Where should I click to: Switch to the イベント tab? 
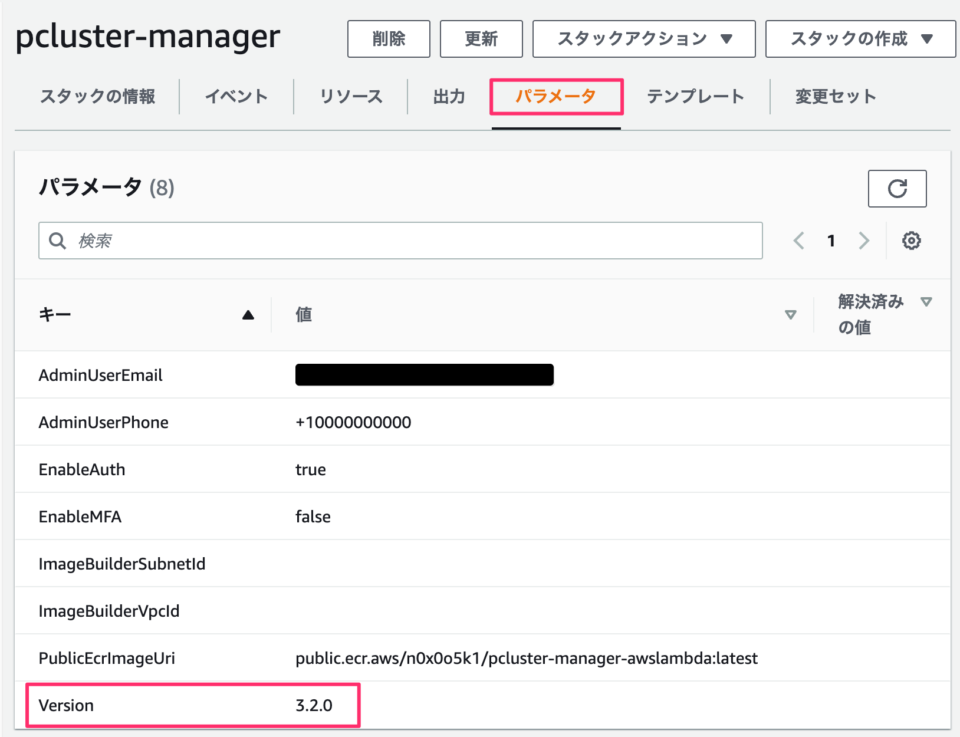coord(236,96)
